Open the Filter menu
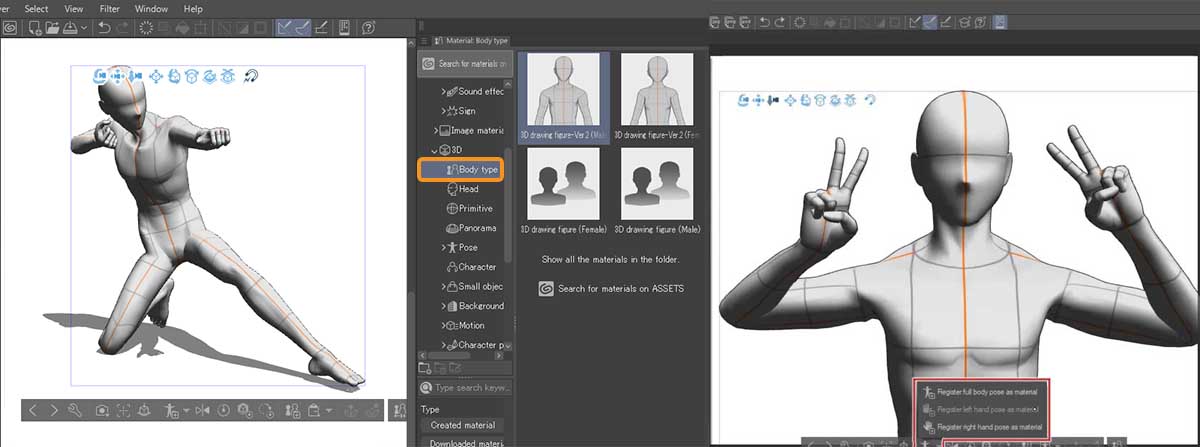 (x=110, y=8)
